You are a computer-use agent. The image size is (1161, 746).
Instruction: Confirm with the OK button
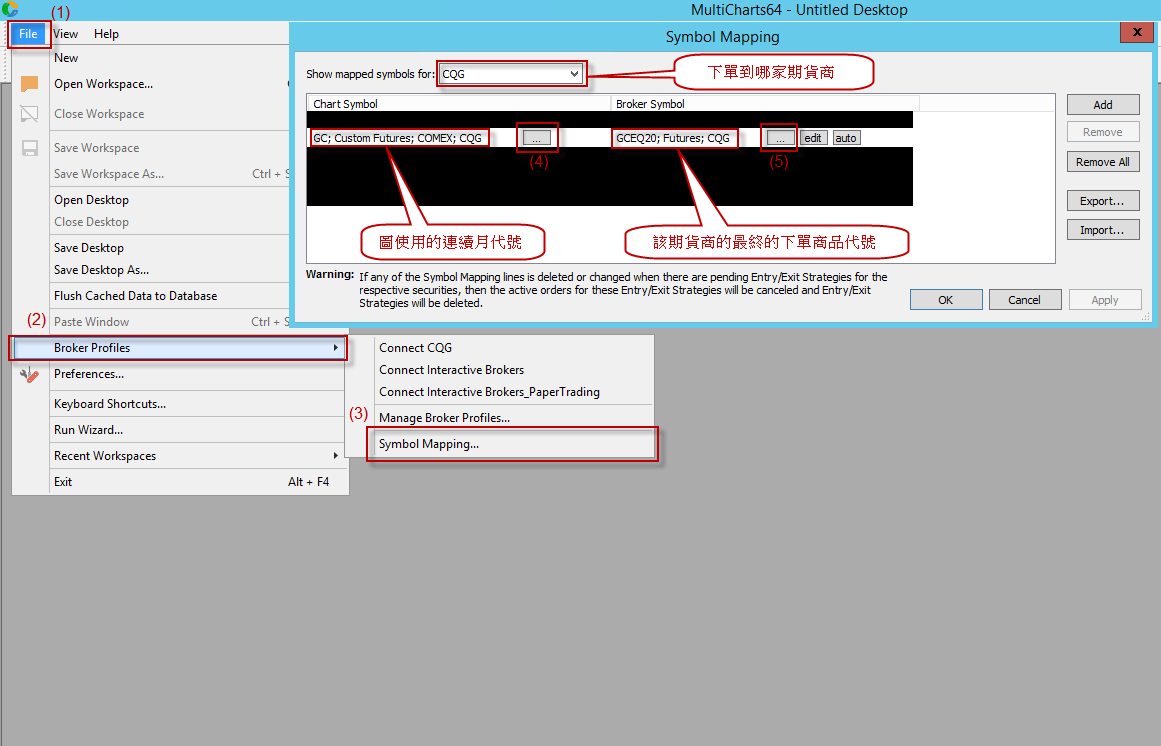tap(946, 300)
